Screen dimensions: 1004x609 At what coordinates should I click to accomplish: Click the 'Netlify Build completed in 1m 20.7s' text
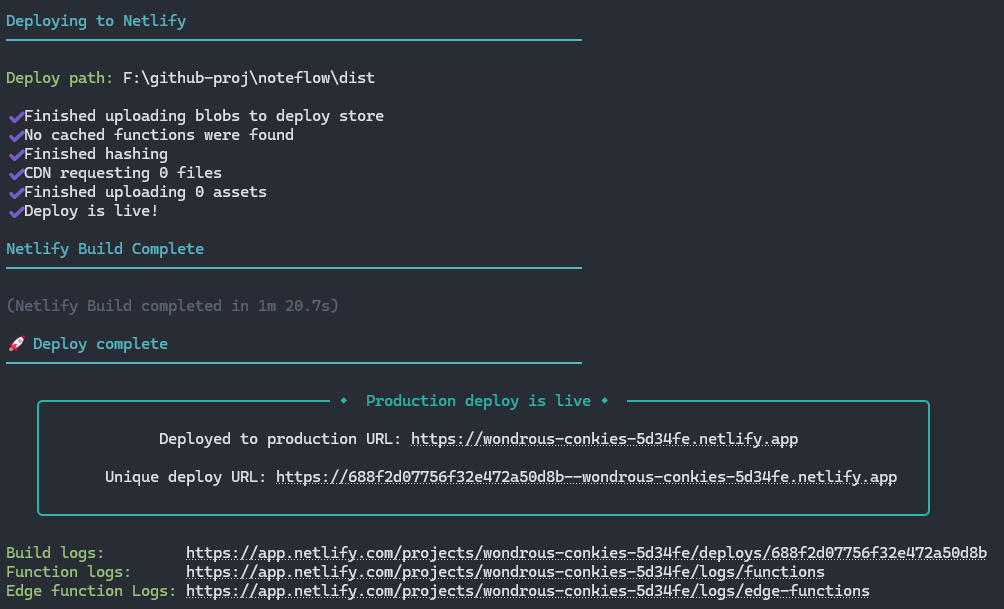pos(172,306)
